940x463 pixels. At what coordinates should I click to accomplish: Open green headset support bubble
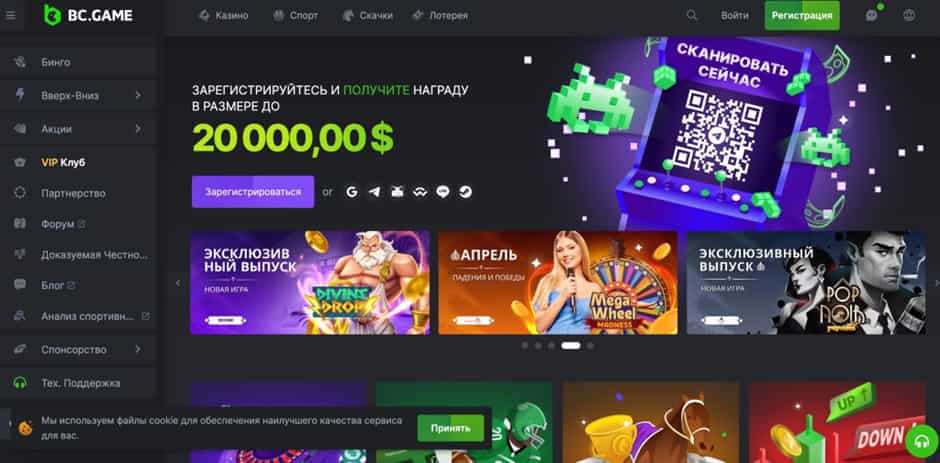click(922, 441)
